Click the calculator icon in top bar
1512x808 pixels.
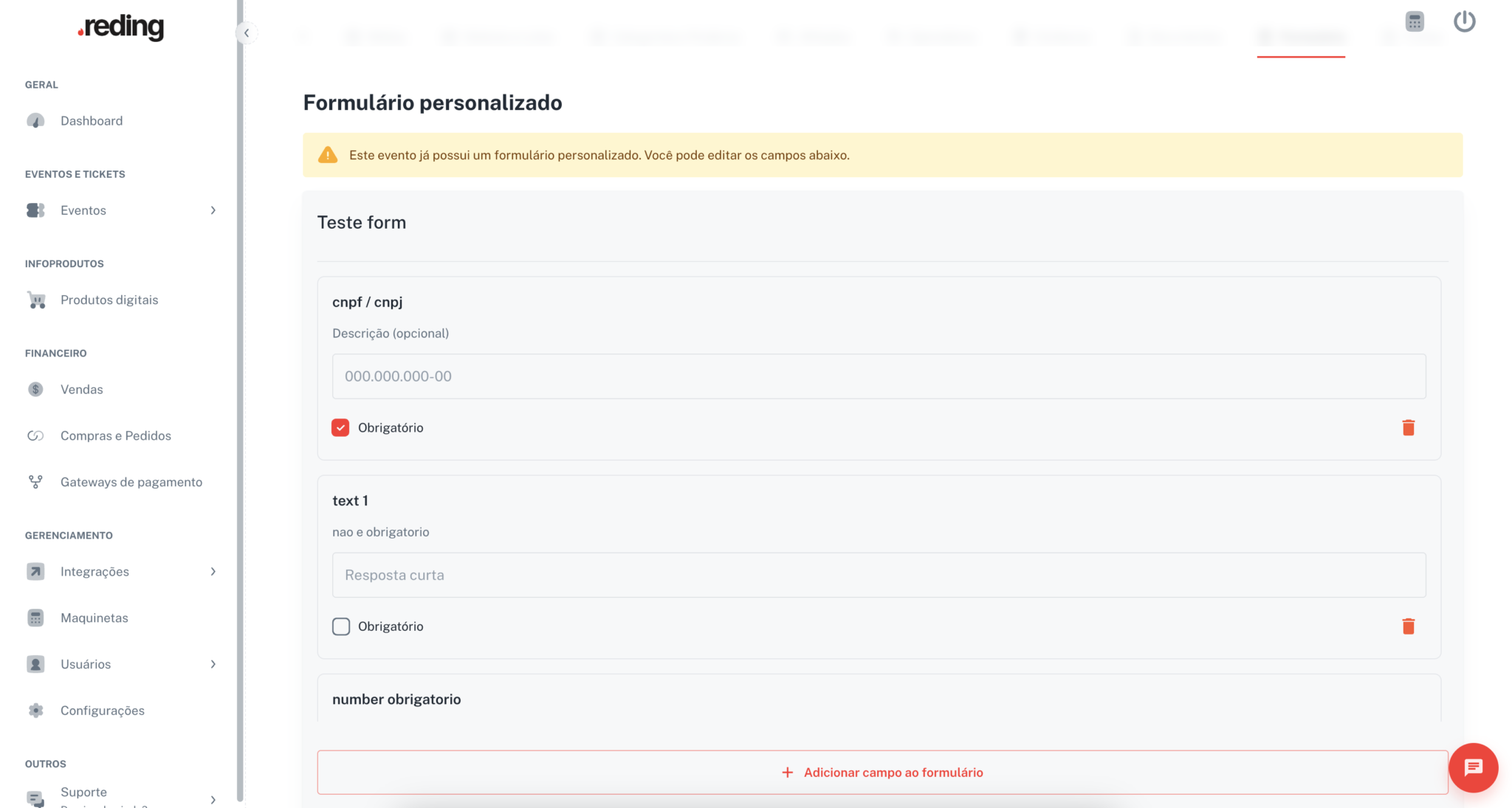[1415, 22]
